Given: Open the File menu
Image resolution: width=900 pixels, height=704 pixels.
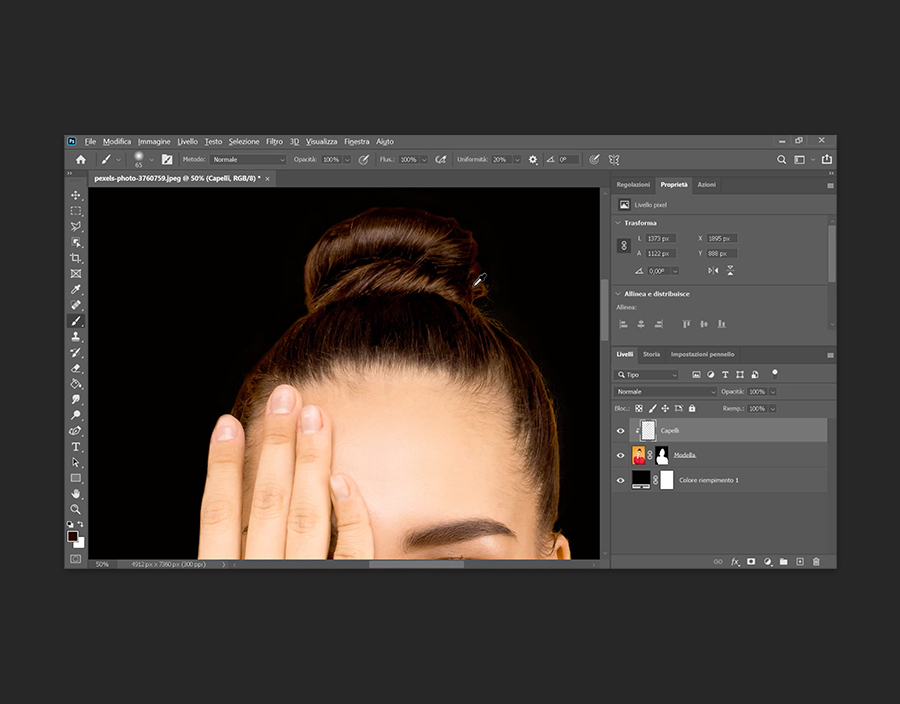Looking at the screenshot, I should pyautogui.click(x=90, y=142).
